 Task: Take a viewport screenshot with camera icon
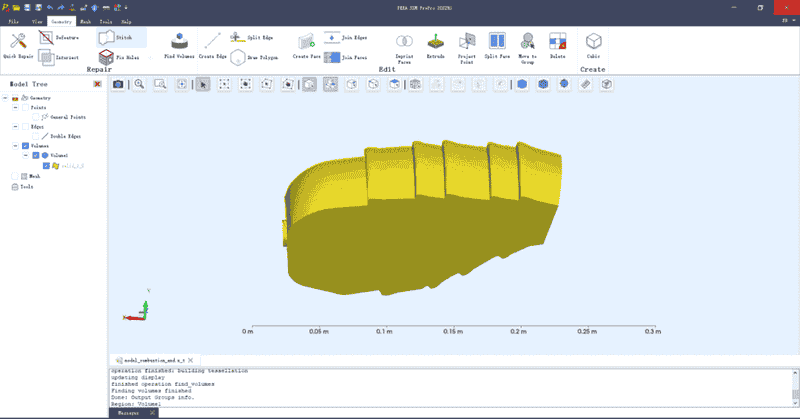[x=118, y=84]
